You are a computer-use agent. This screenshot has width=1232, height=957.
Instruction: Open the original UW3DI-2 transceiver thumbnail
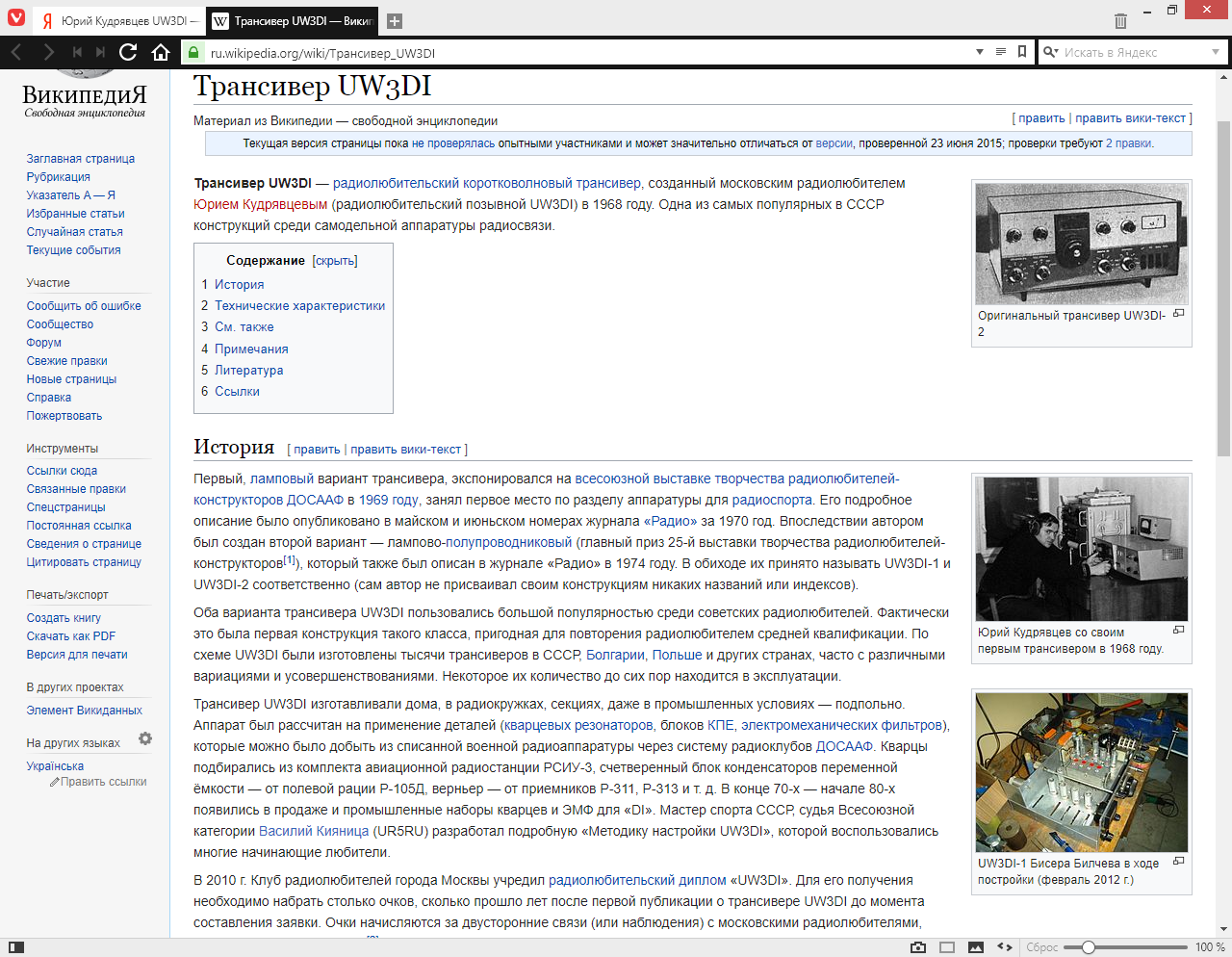(1081, 244)
